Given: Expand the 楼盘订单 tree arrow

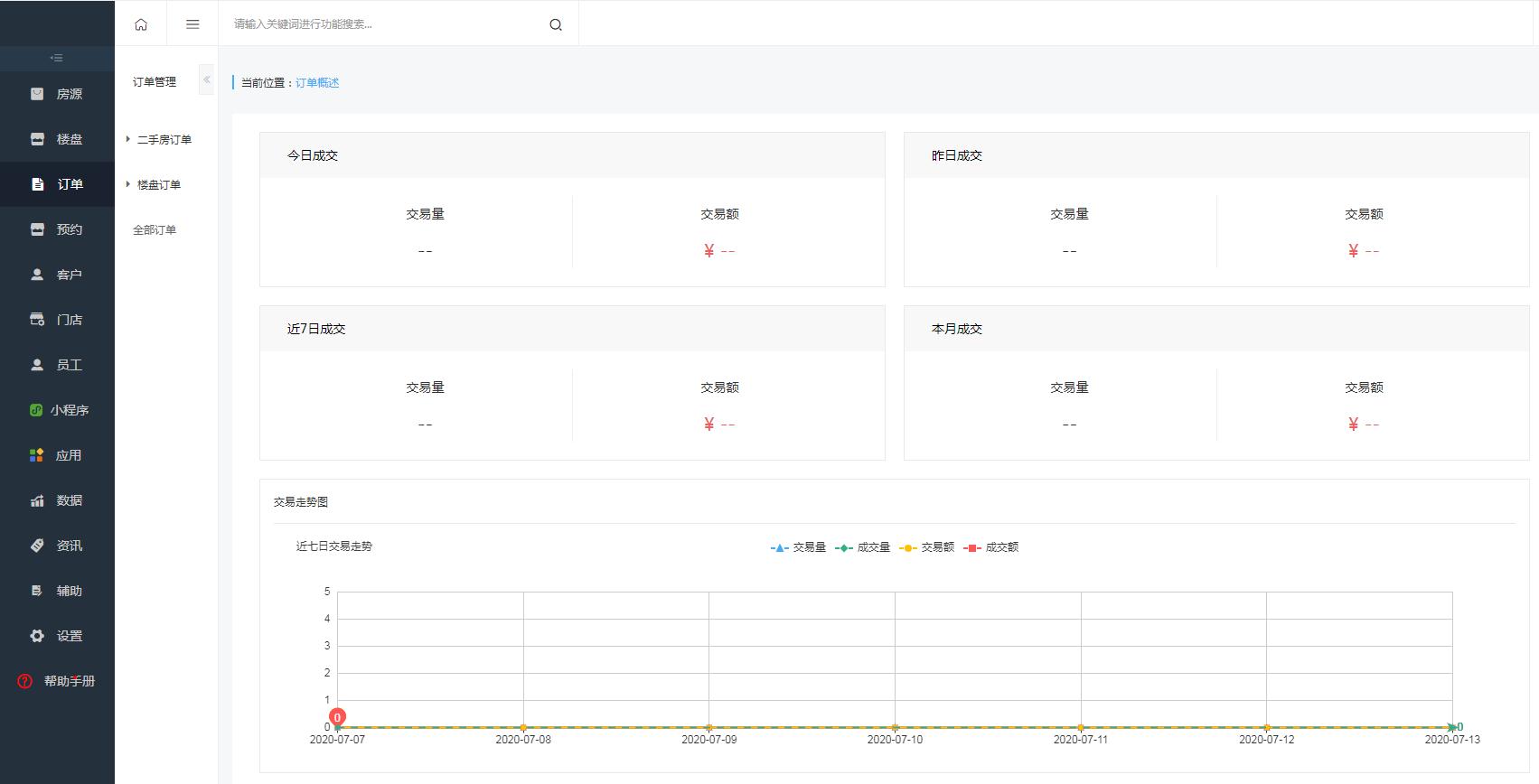Looking at the screenshot, I should [x=128, y=184].
